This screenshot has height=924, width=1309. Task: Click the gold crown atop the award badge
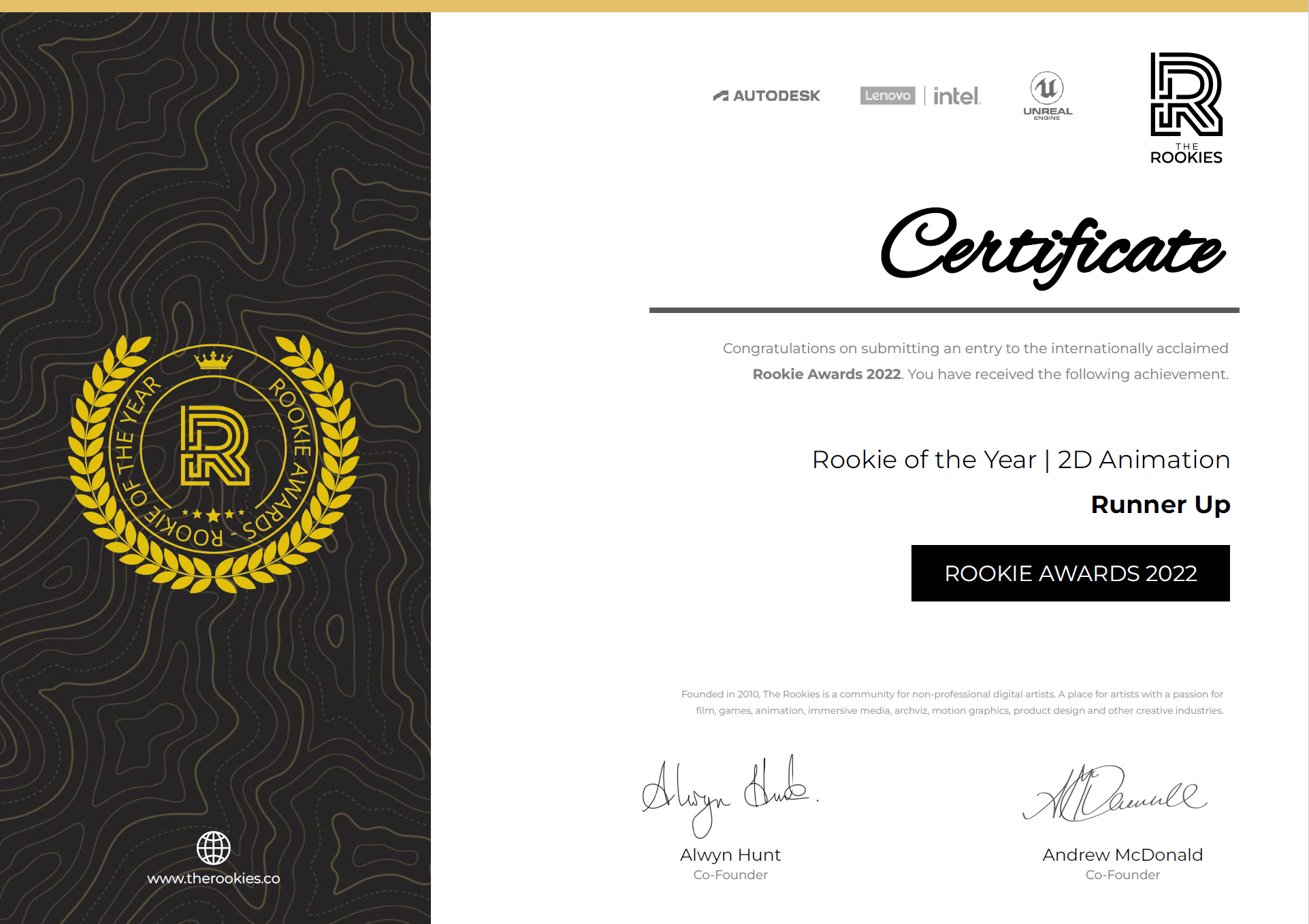214,359
